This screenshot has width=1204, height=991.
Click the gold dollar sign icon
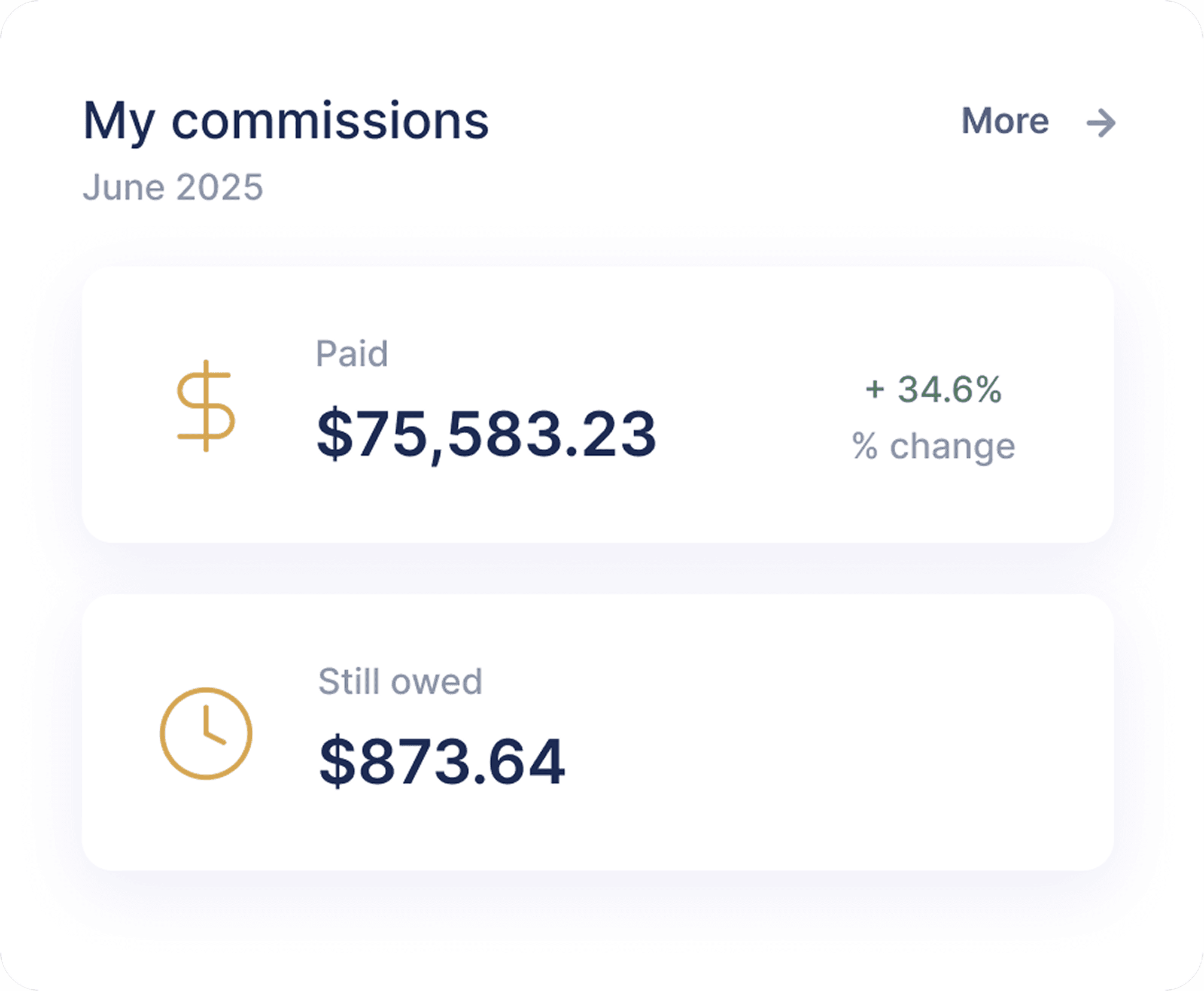(206, 406)
